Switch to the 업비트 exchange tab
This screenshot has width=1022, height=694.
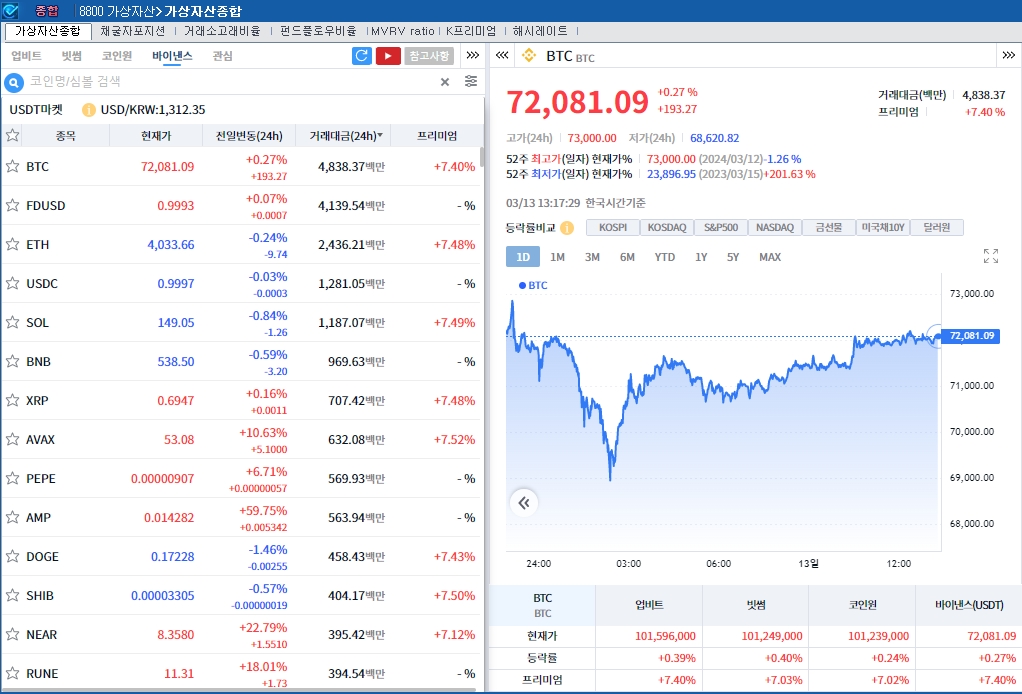pyautogui.click(x=26, y=56)
